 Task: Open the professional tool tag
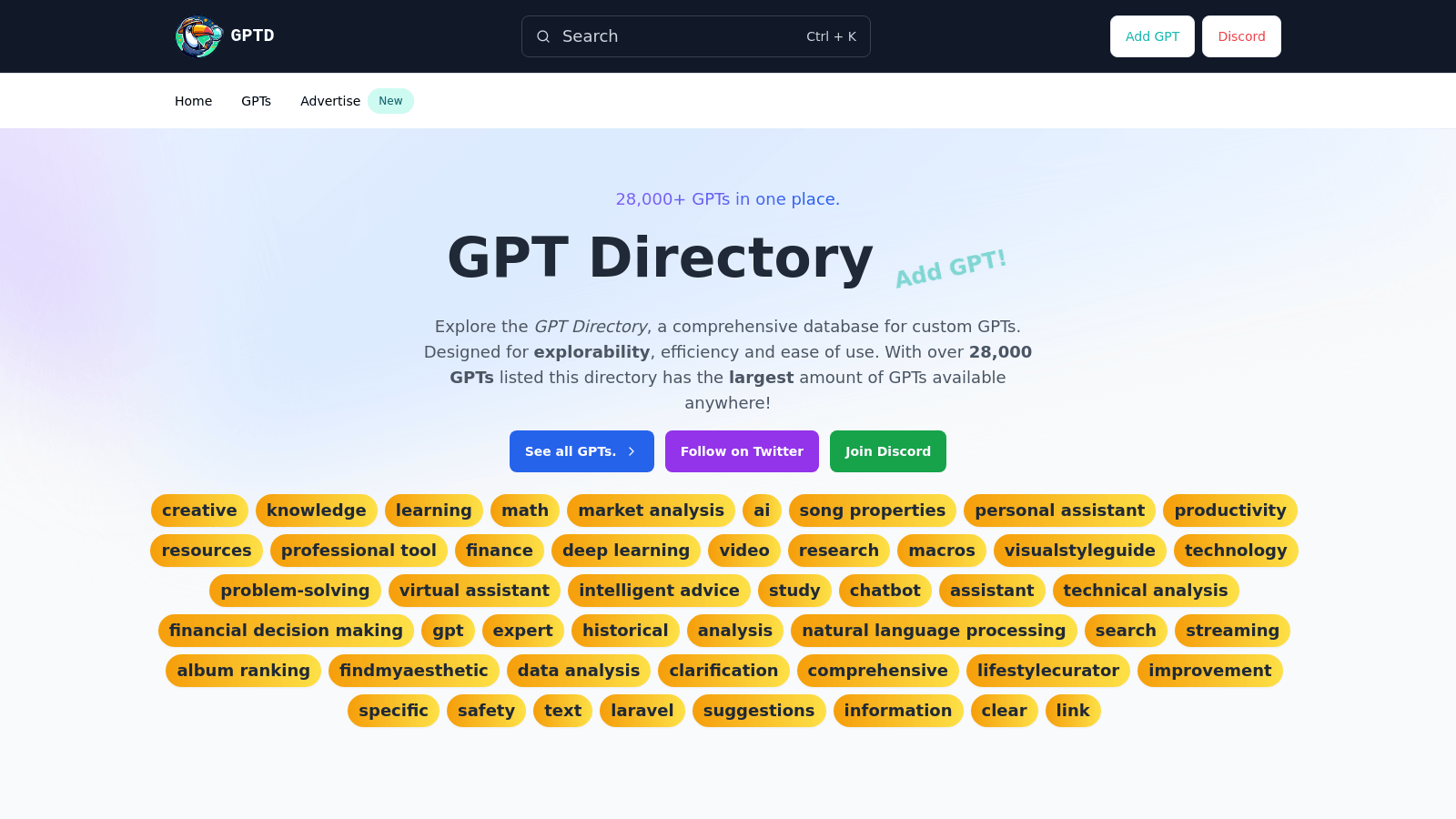point(359,551)
